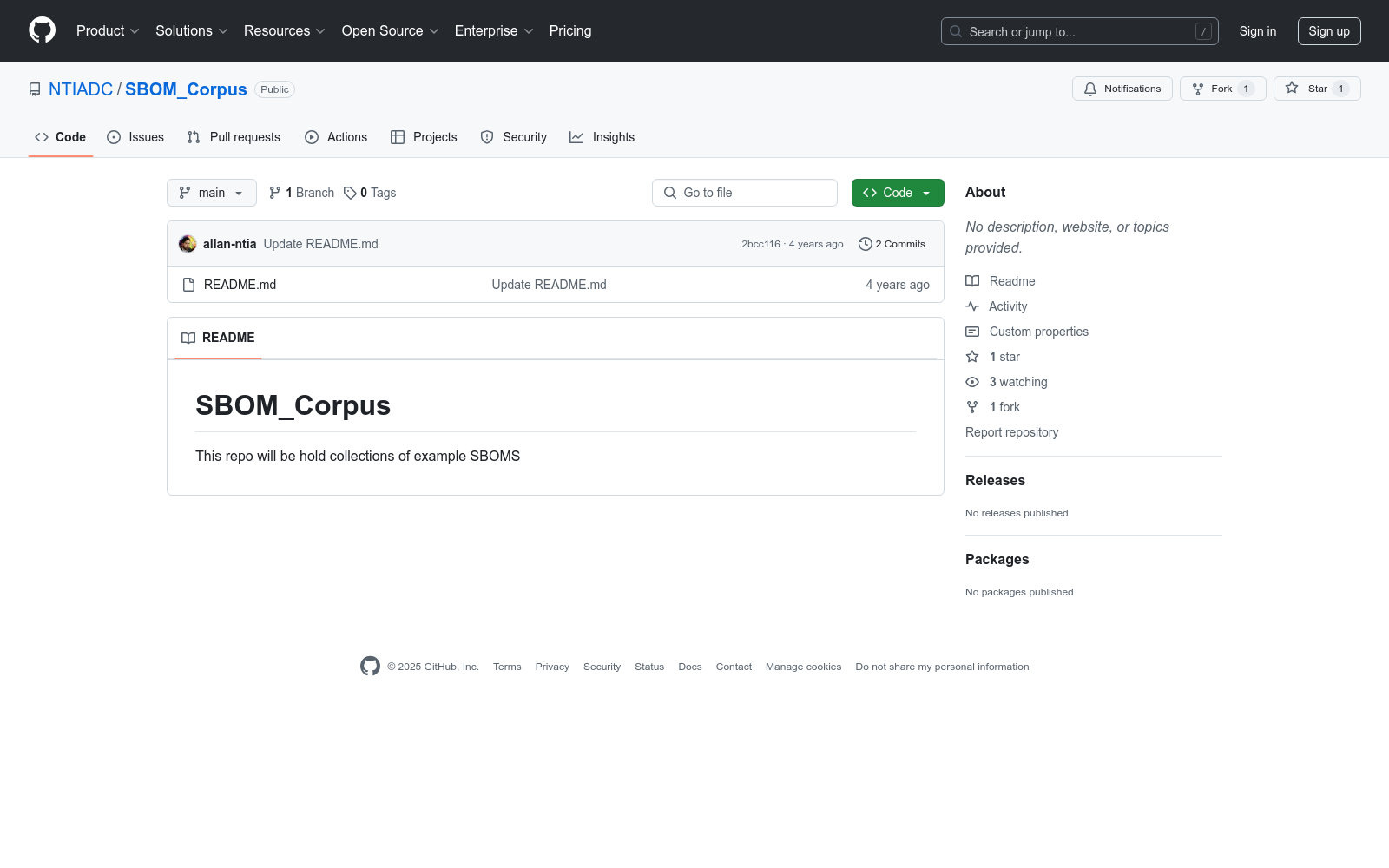Open the allan-ntia author profile link
Image resolution: width=1389 pixels, height=868 pixels.
(x=229, y=244)
